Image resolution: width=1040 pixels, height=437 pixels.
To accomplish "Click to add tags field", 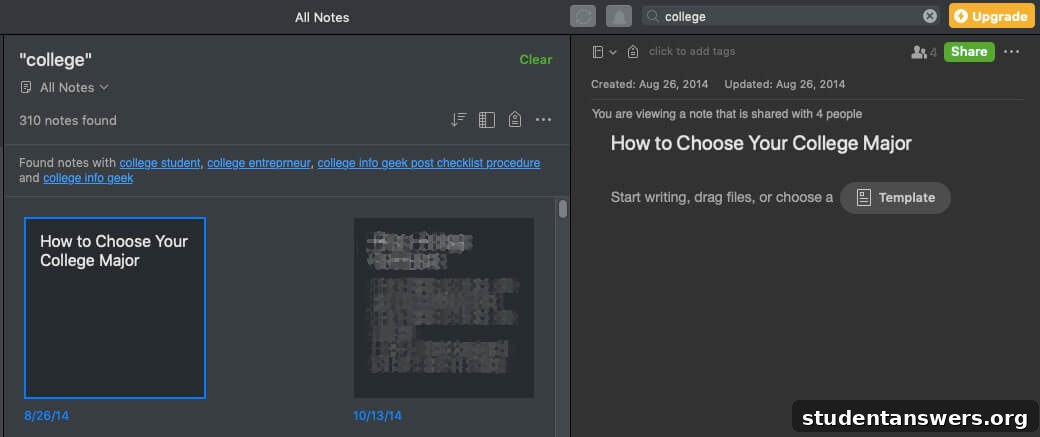I will click(692, 52).
